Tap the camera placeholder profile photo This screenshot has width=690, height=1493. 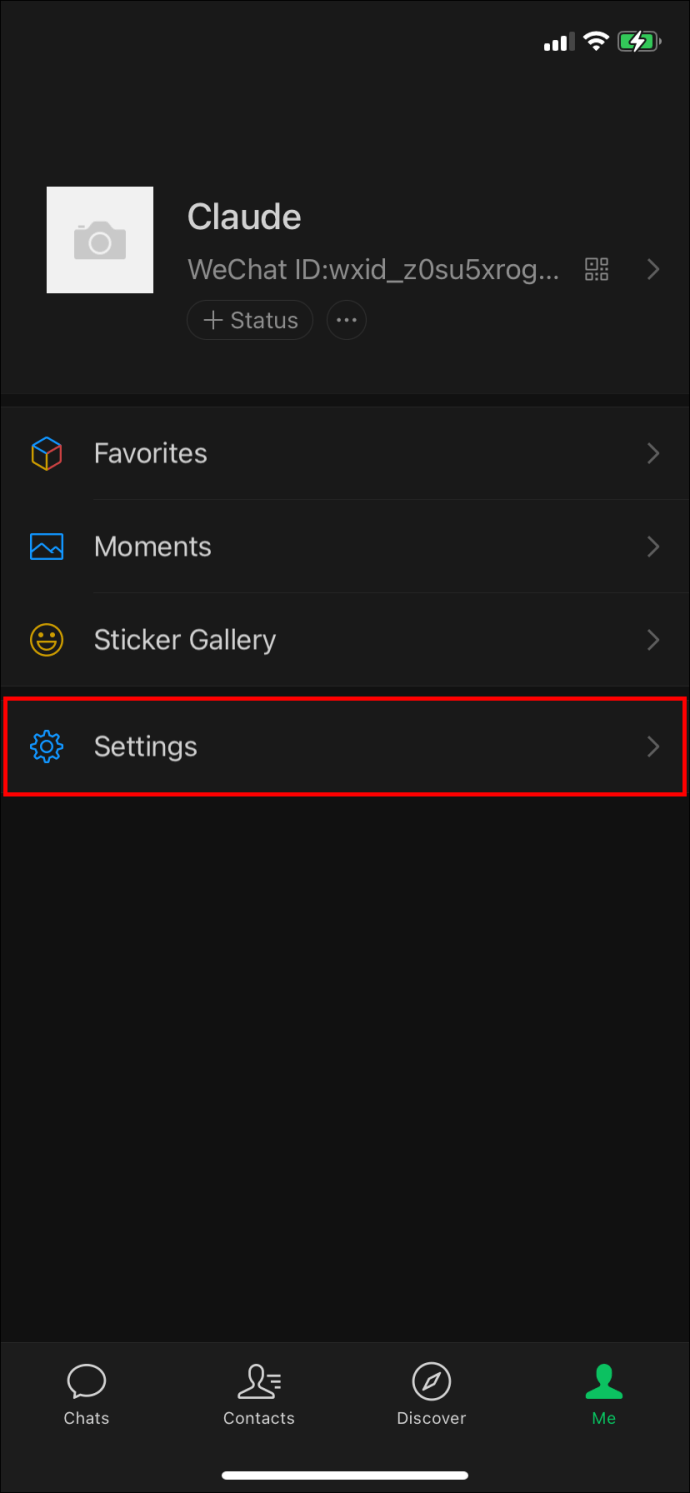click(x=100, y=240)
